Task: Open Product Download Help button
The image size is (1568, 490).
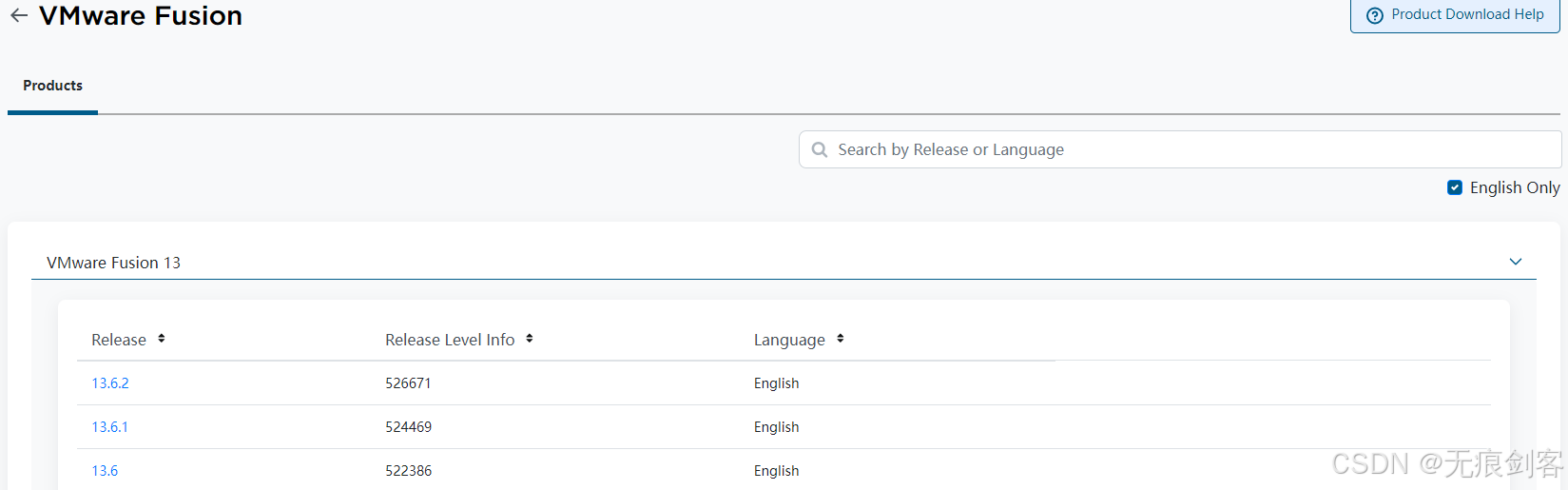Action: pos(1455,15)
